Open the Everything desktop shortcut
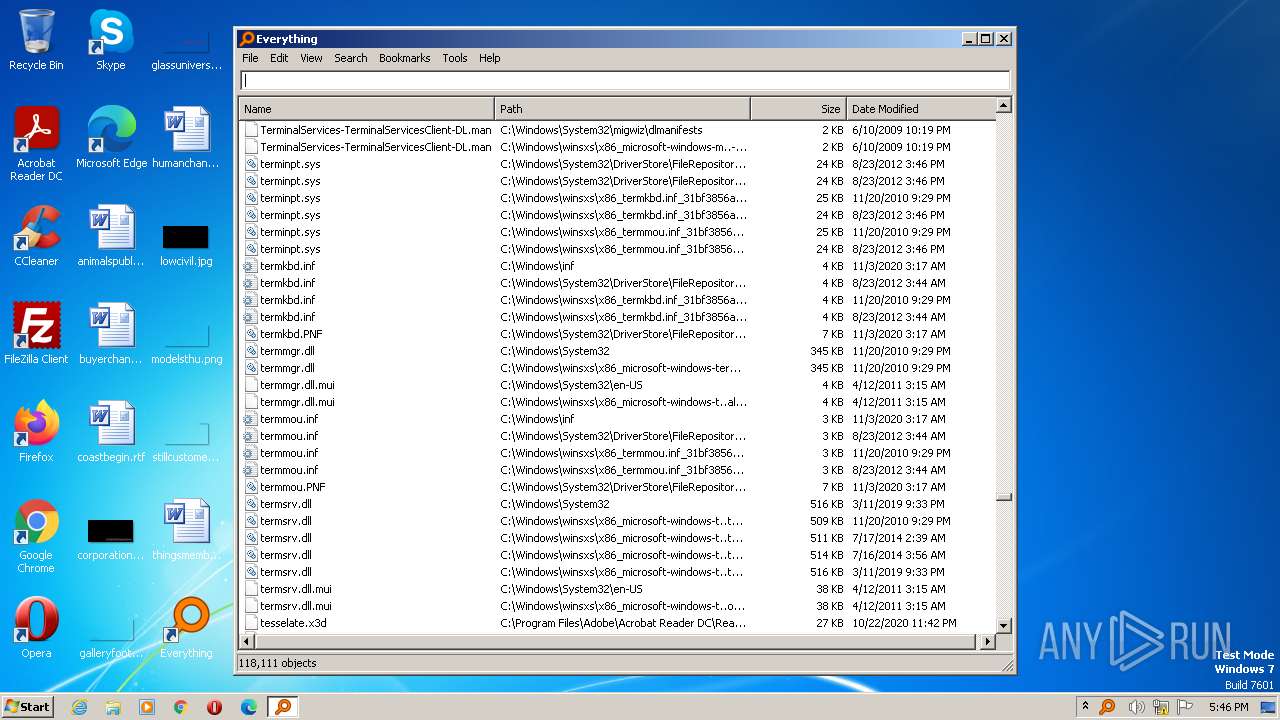Screen dimensions: 1280x720 tap(186, 627)
